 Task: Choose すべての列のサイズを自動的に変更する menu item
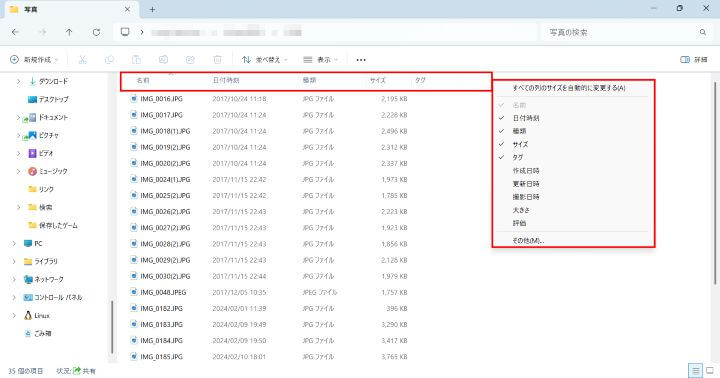568,88
